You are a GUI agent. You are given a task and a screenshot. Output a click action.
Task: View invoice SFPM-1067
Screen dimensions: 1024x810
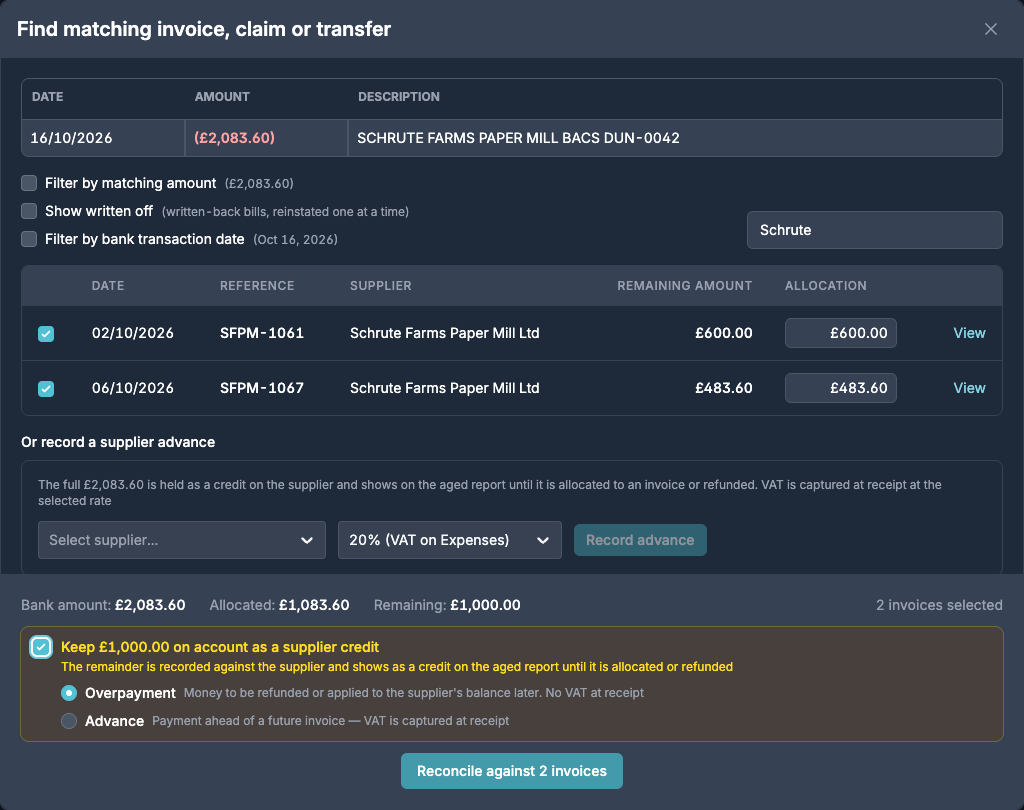969,388
